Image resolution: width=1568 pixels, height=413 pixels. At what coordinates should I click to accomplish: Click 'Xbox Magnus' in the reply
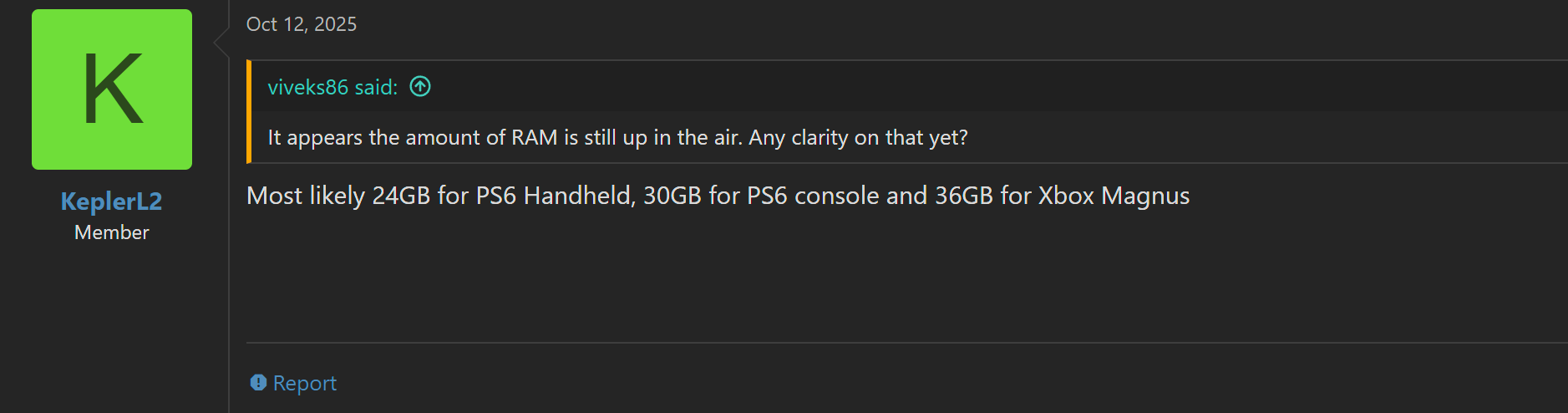[x=1114, y=196]
